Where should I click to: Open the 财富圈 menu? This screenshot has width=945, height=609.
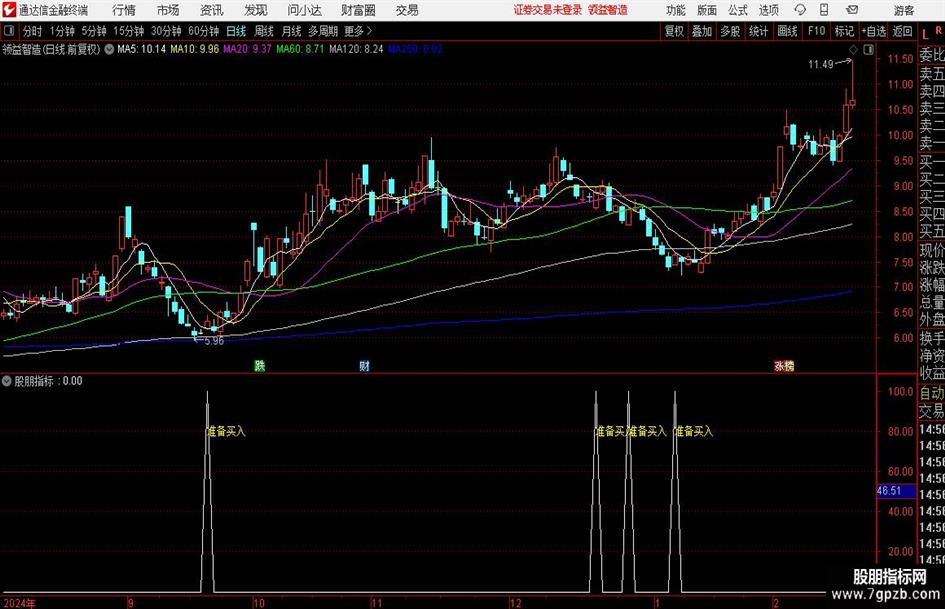358,10
